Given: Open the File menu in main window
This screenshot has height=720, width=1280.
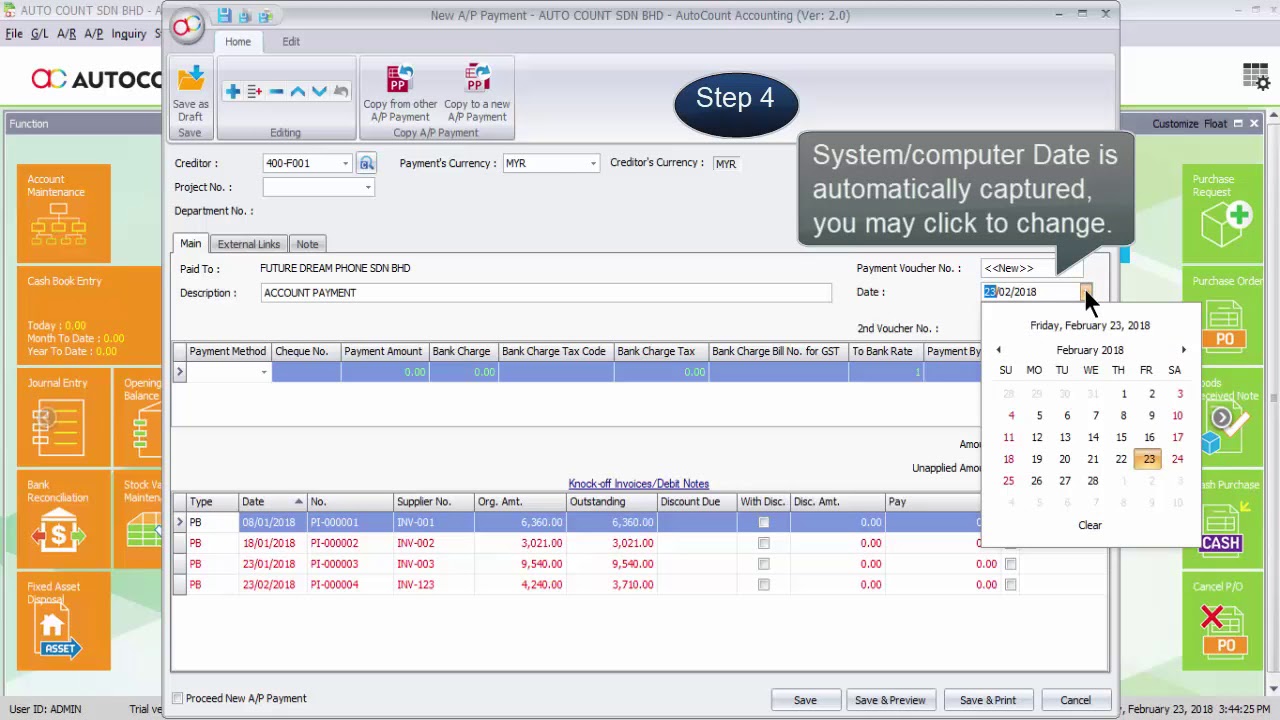Looking at the screenshot, I should 14,34.
